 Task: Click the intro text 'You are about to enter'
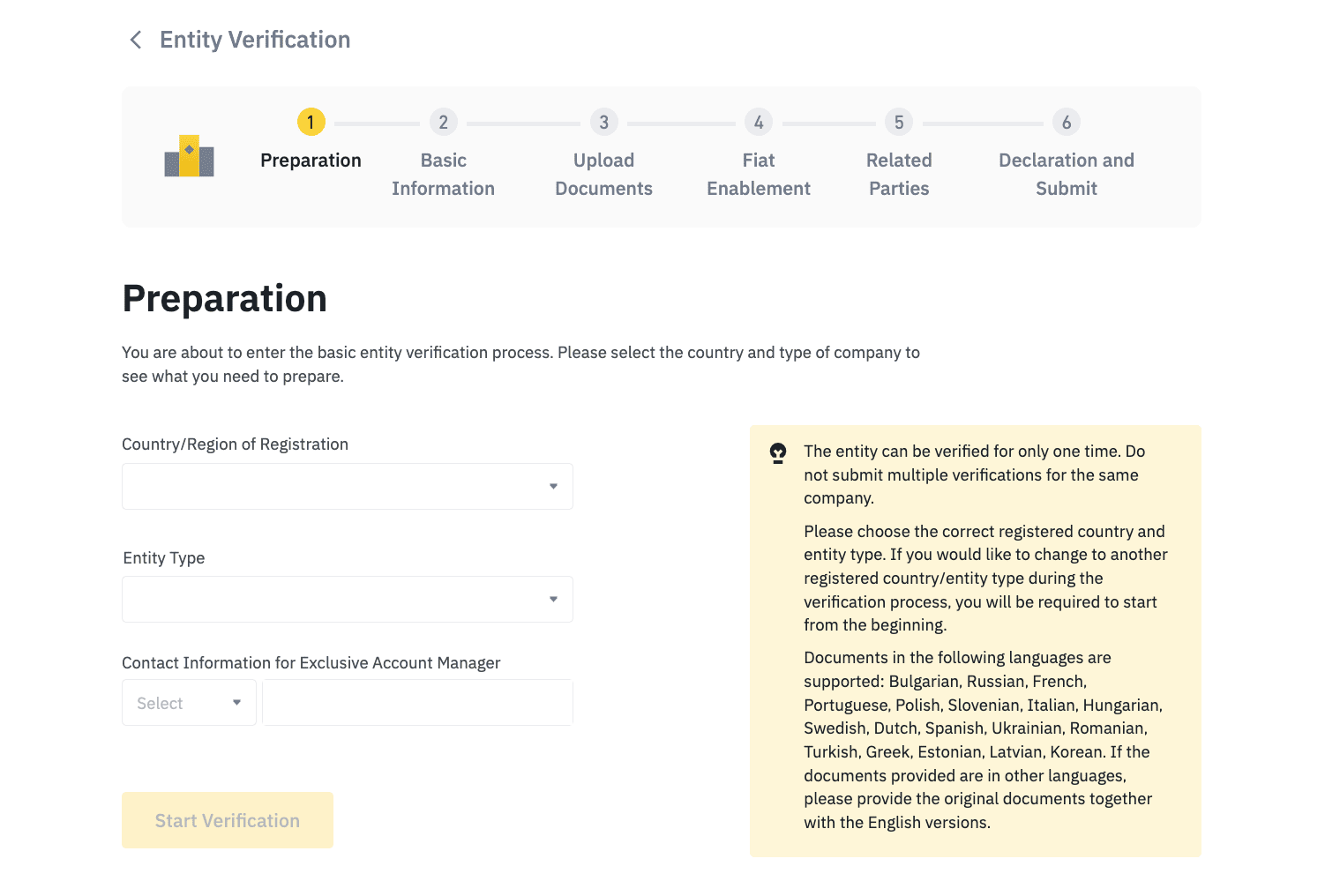tap(520, 364)
